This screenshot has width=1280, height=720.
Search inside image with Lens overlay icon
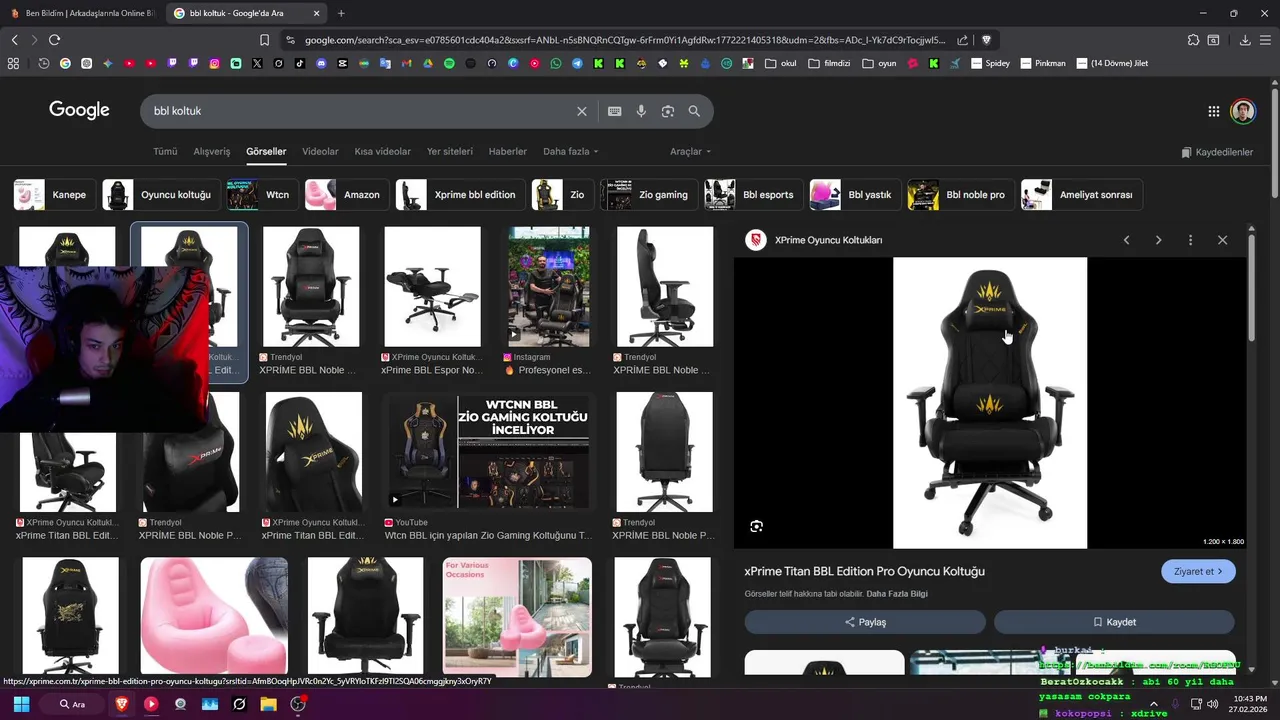pyautogui.click(x=756, y=526)
